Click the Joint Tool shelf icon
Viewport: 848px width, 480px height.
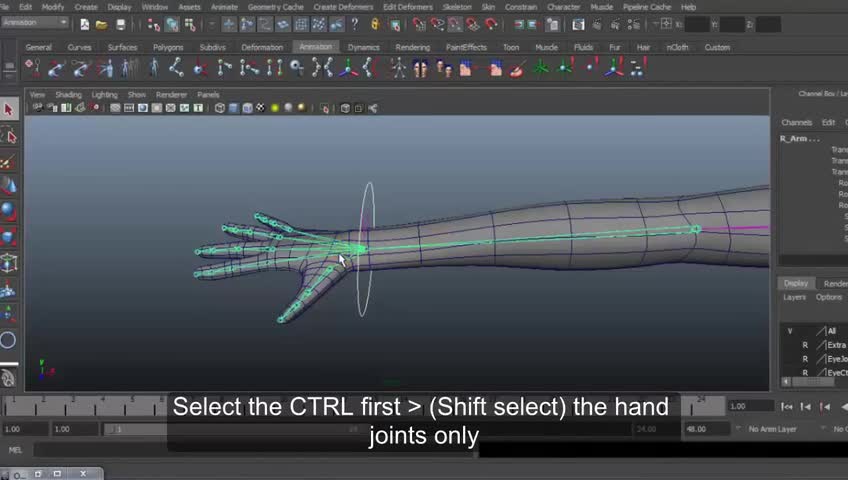tap(176, 68)
